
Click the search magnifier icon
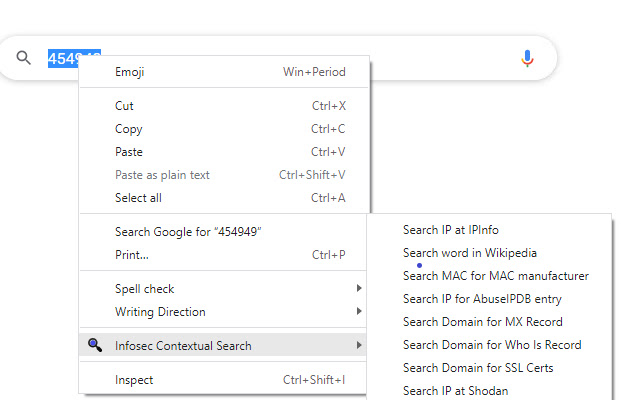click(24, 58)
